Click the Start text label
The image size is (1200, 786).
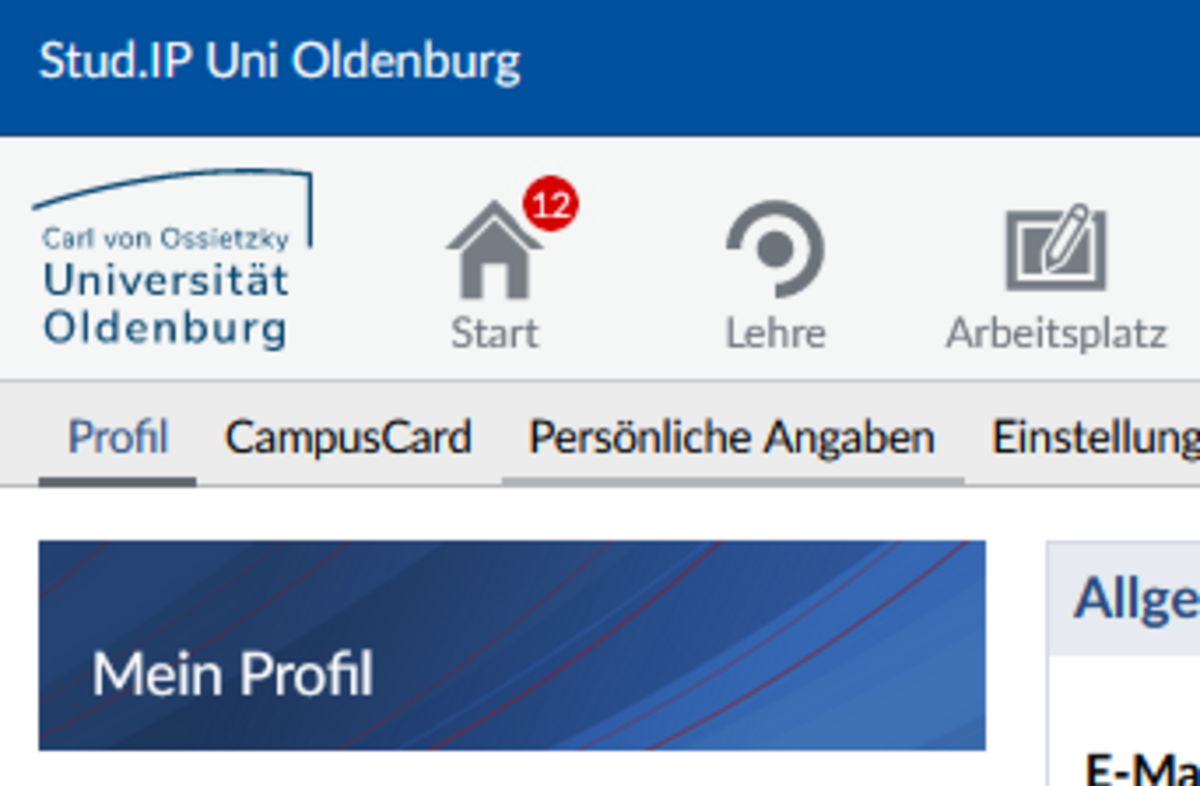tap(494, 333)
